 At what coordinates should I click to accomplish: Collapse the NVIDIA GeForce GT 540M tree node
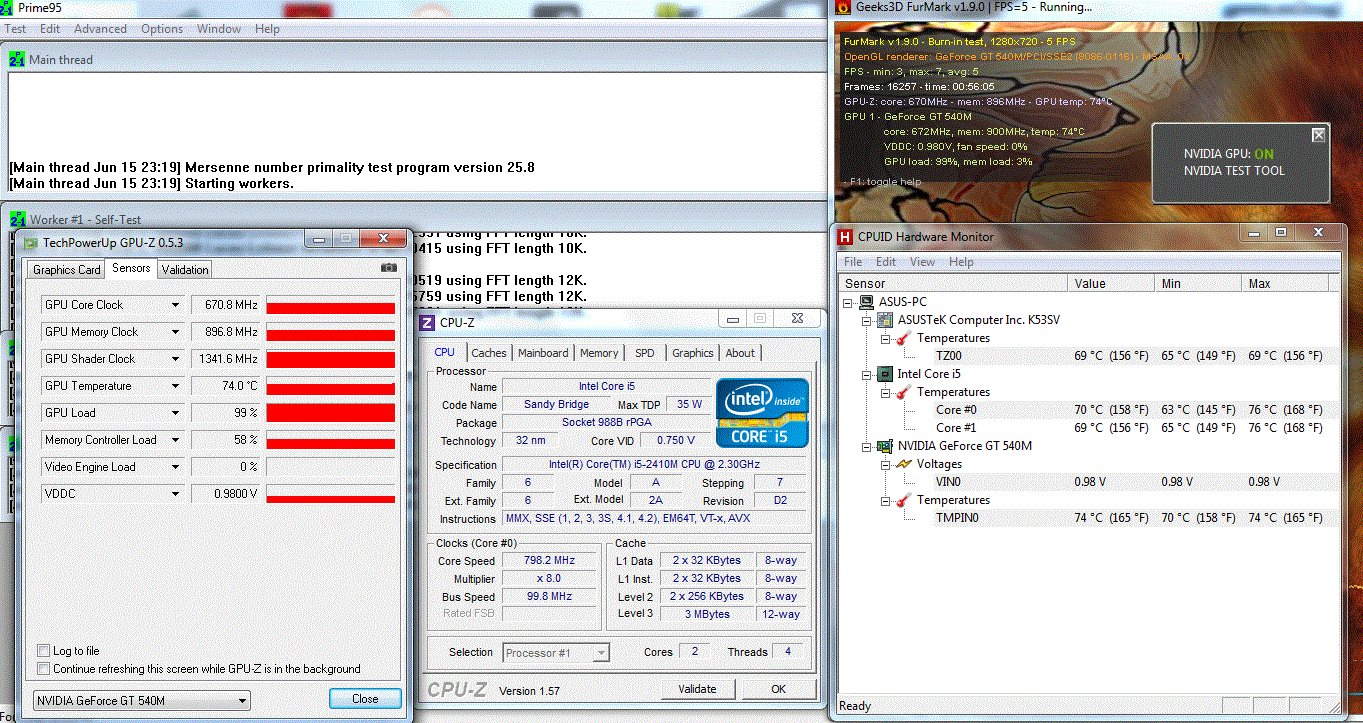(867, 446)
